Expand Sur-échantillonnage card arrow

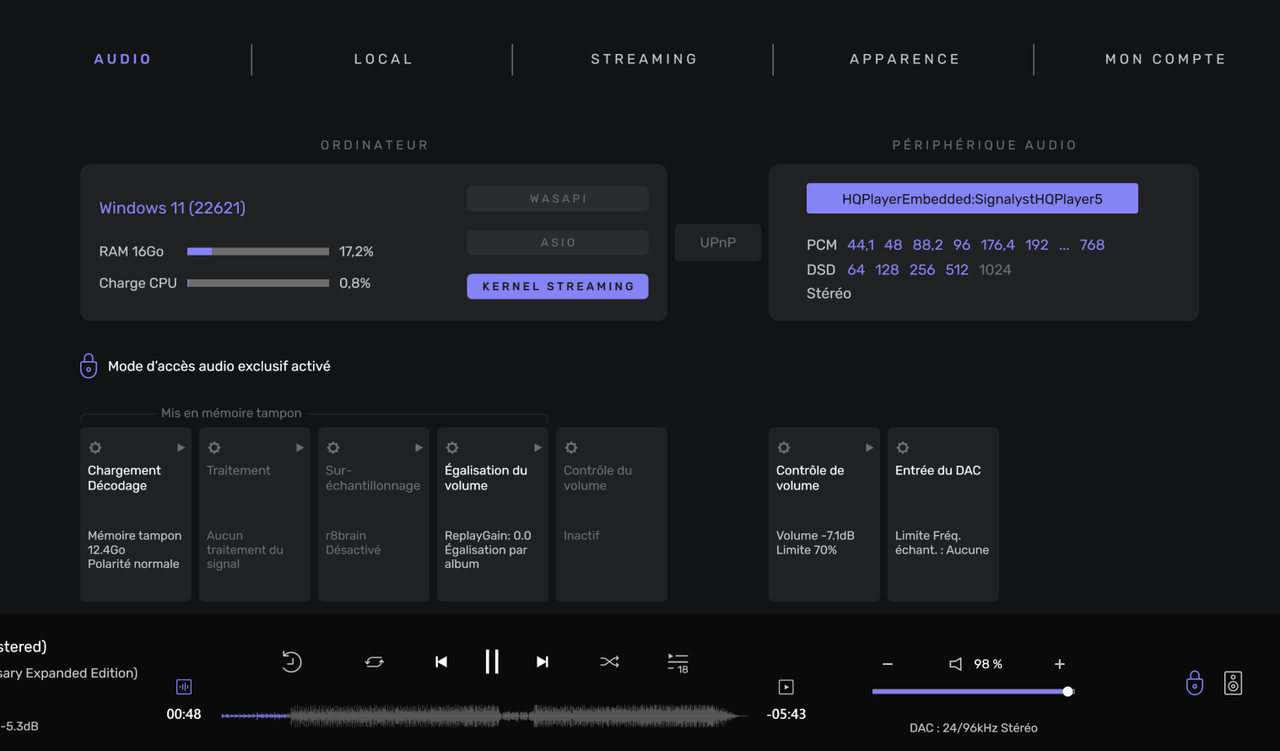[419, 448]
